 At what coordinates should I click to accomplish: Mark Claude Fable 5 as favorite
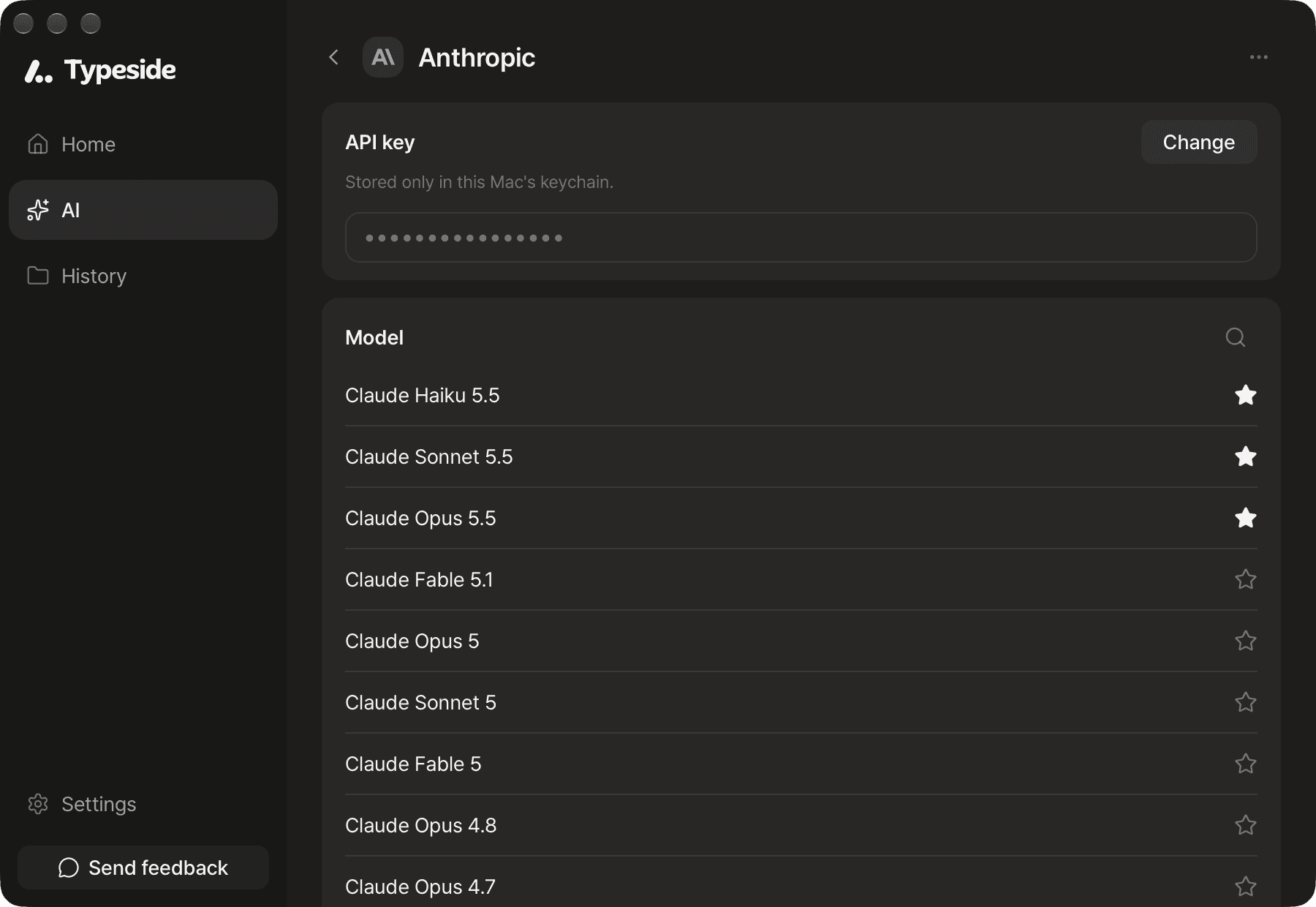pyautogui.click(x=1245, y=764)
